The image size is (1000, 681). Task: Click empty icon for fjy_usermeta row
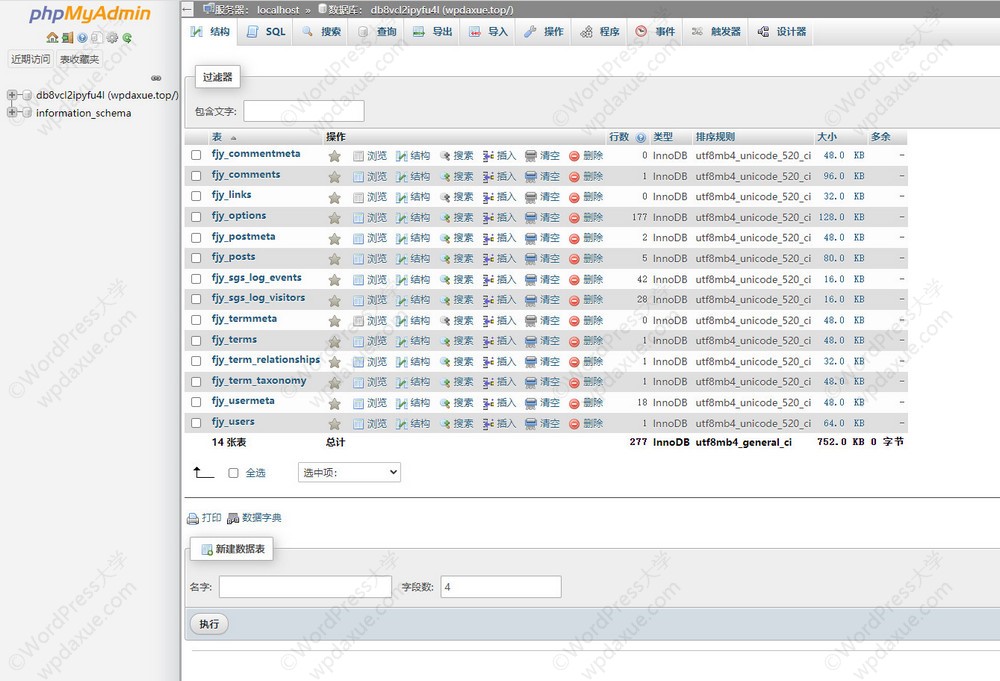pos(531,403)
